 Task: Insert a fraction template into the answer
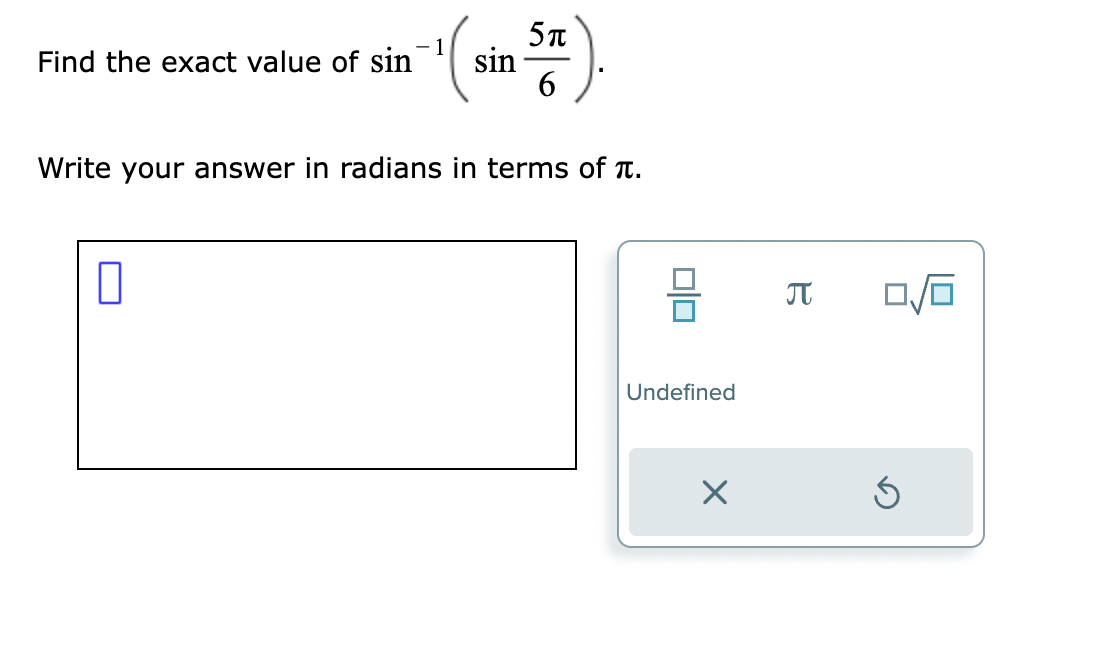684,293
